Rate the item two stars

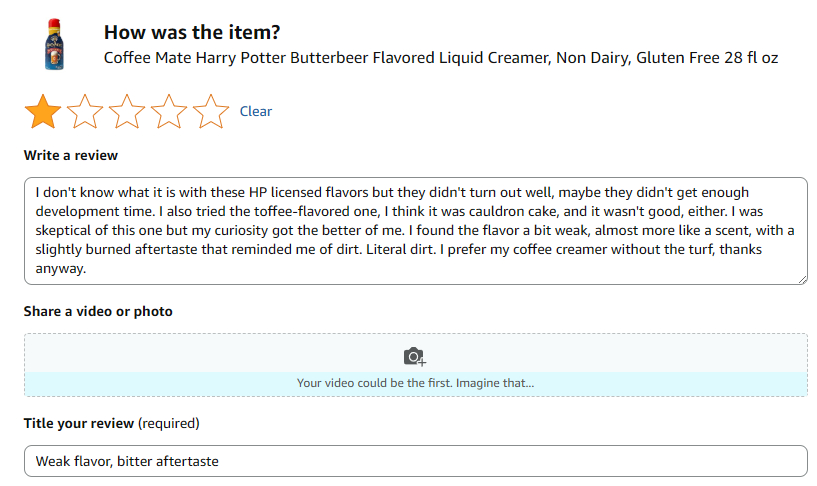pos(85,111)
